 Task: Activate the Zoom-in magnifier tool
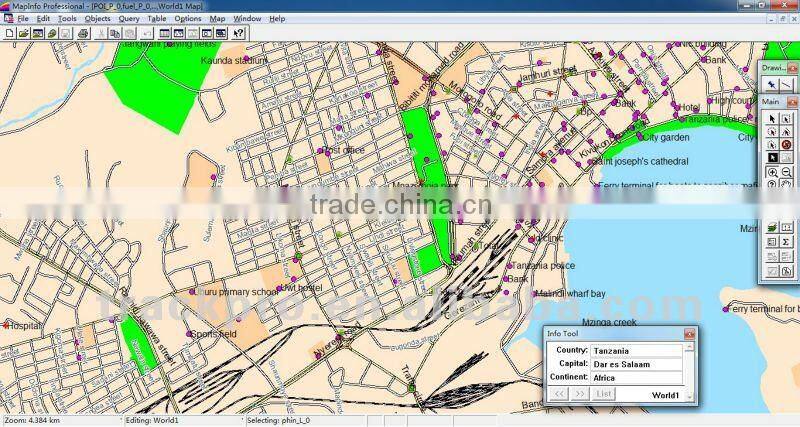coord(772,172)
